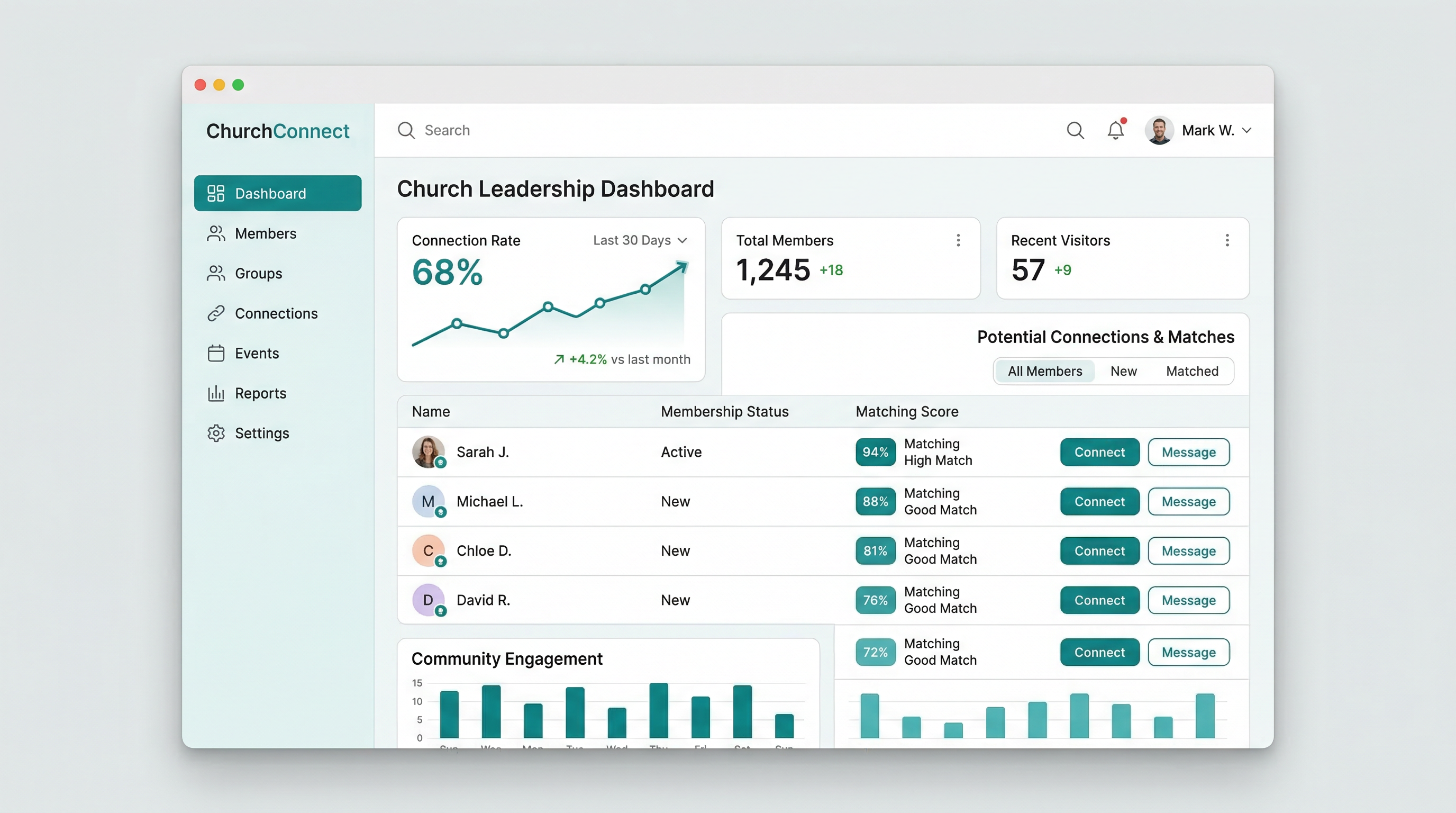Select the Matched filter option
The width and height of the screenshot is (1456, 813).
point(1193,371)
